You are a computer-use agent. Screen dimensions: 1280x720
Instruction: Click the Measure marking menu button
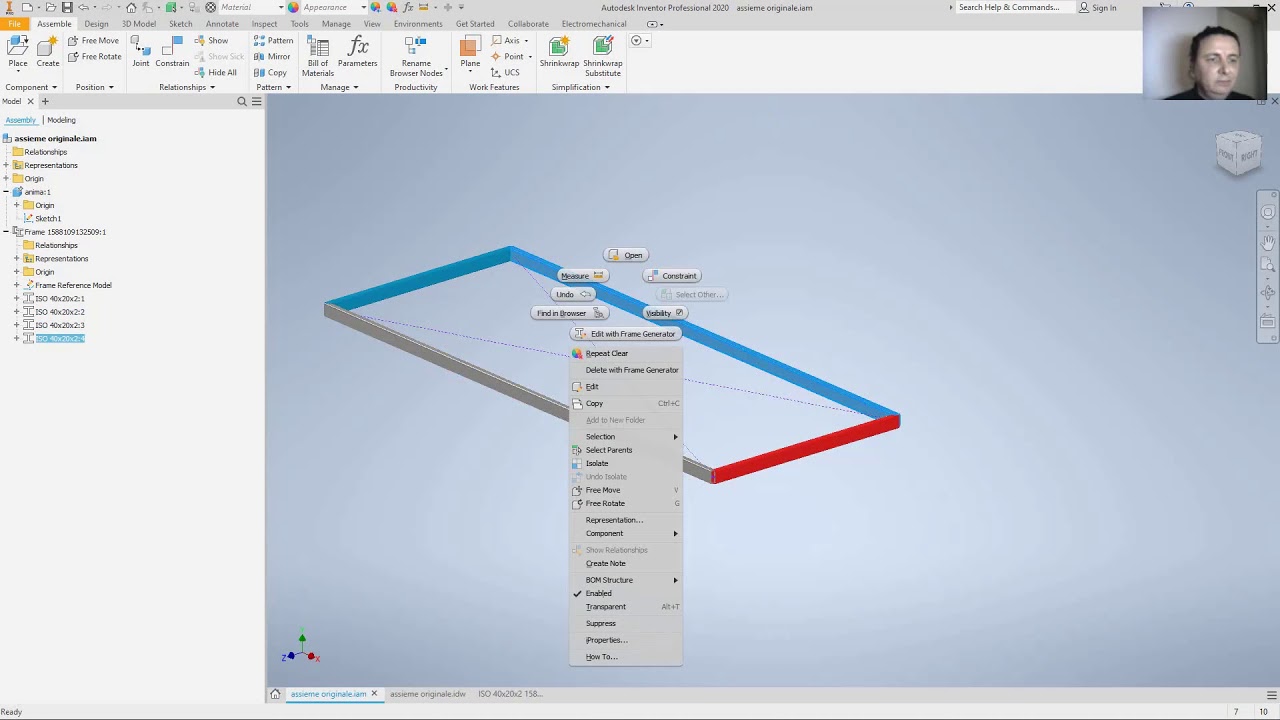point(582,276)
